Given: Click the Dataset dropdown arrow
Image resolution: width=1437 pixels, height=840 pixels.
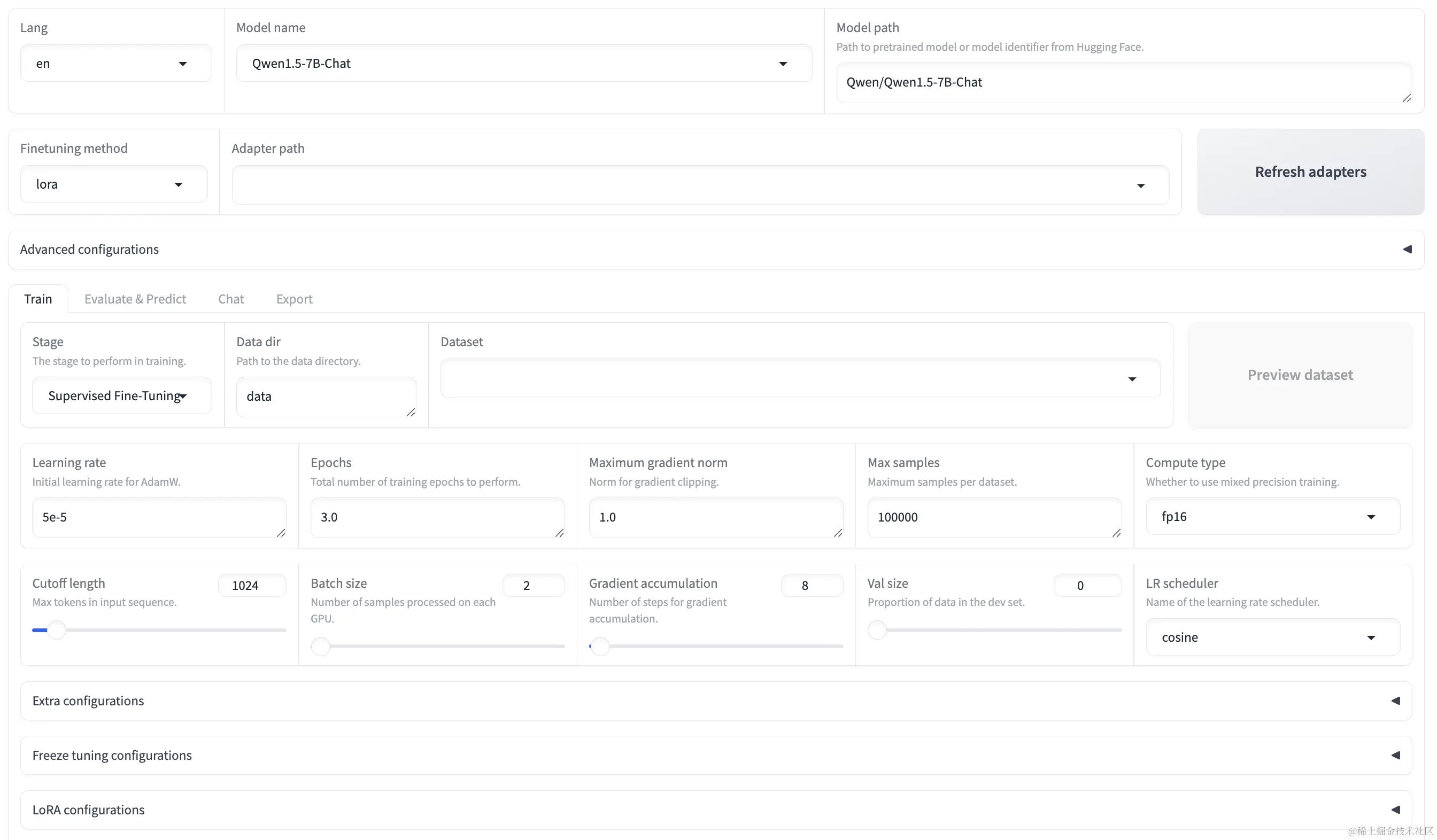Looking at the screenshot, I should pos(1132,379).
